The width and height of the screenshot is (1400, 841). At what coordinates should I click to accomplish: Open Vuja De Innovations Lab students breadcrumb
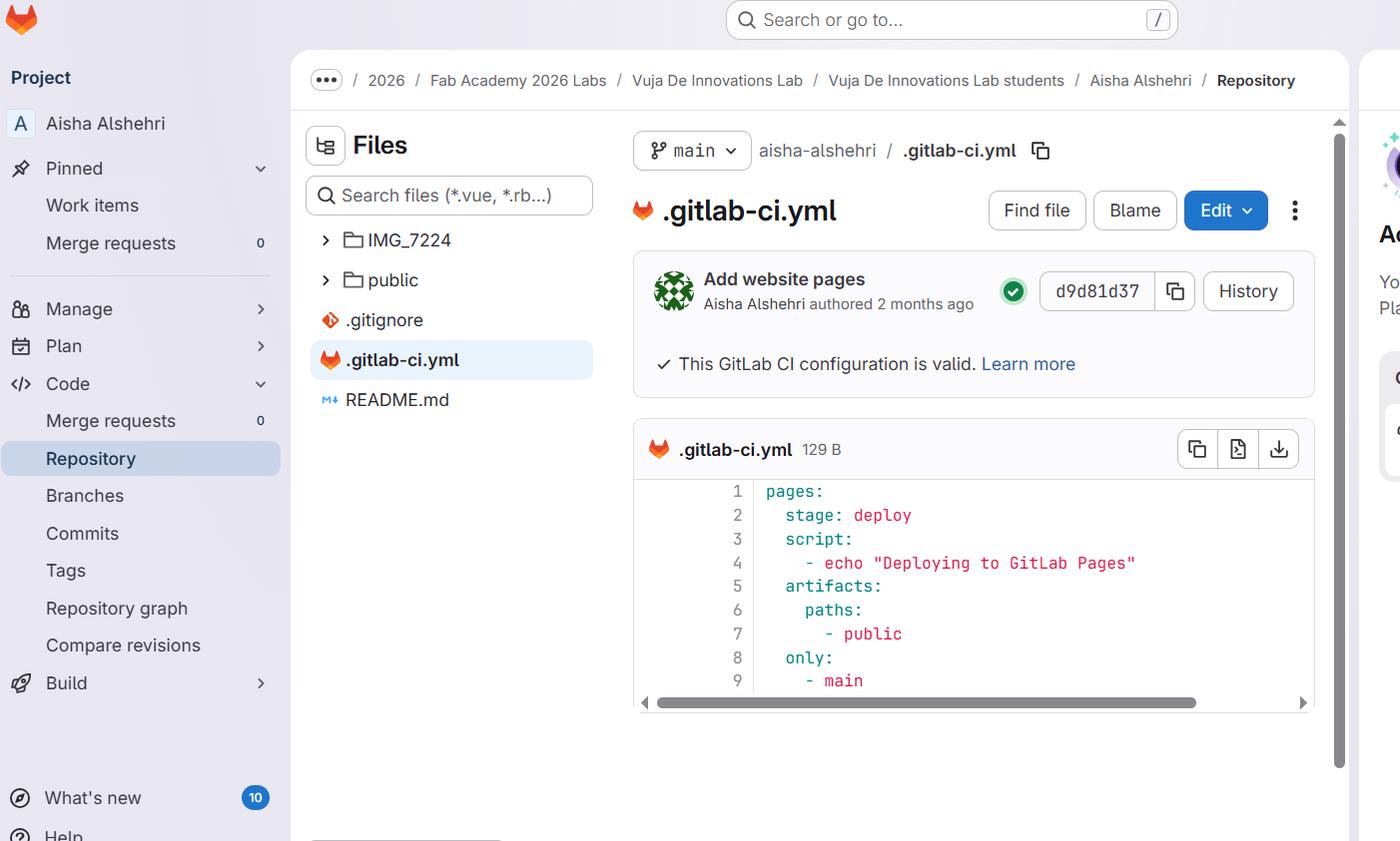coord(946,80)
